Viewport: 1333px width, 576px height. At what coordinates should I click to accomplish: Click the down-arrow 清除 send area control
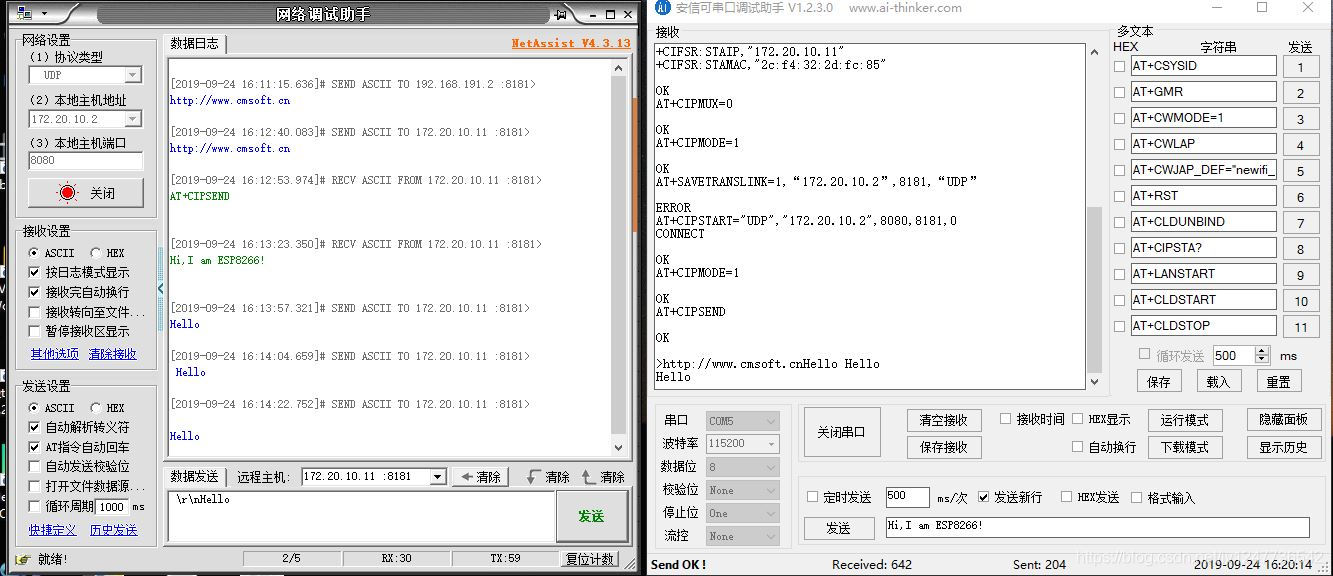click(x=547, y=477)
